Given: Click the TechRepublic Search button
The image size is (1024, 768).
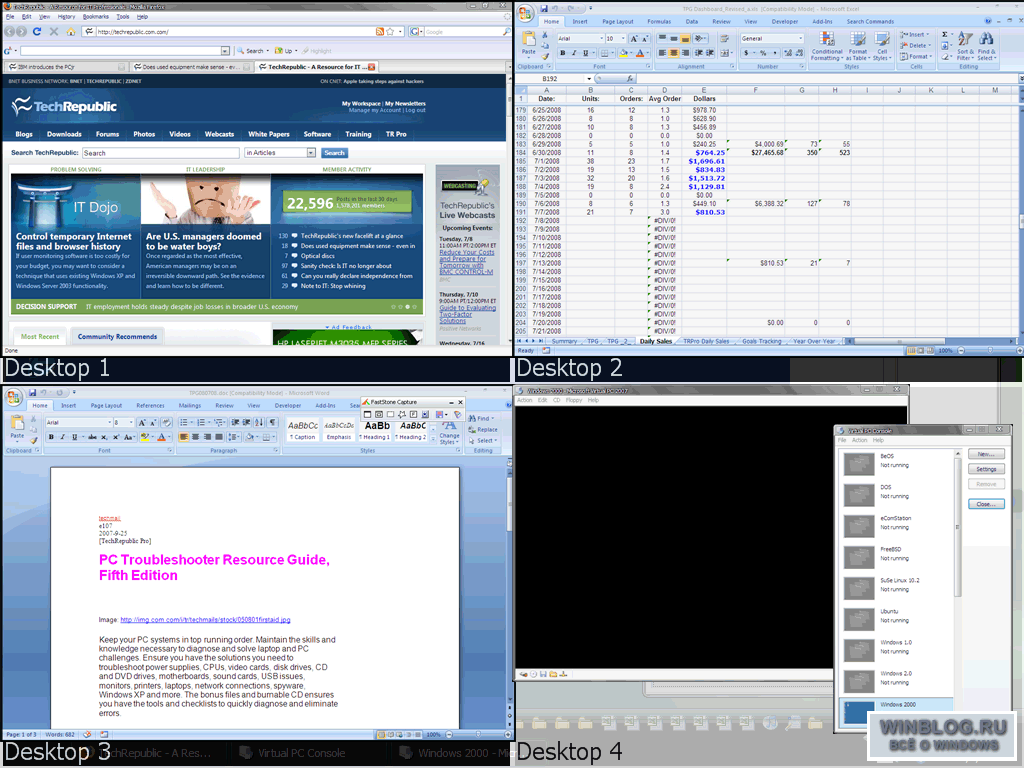Looking at the screenshot, I should pyautogui.click(x=334, y=153).
